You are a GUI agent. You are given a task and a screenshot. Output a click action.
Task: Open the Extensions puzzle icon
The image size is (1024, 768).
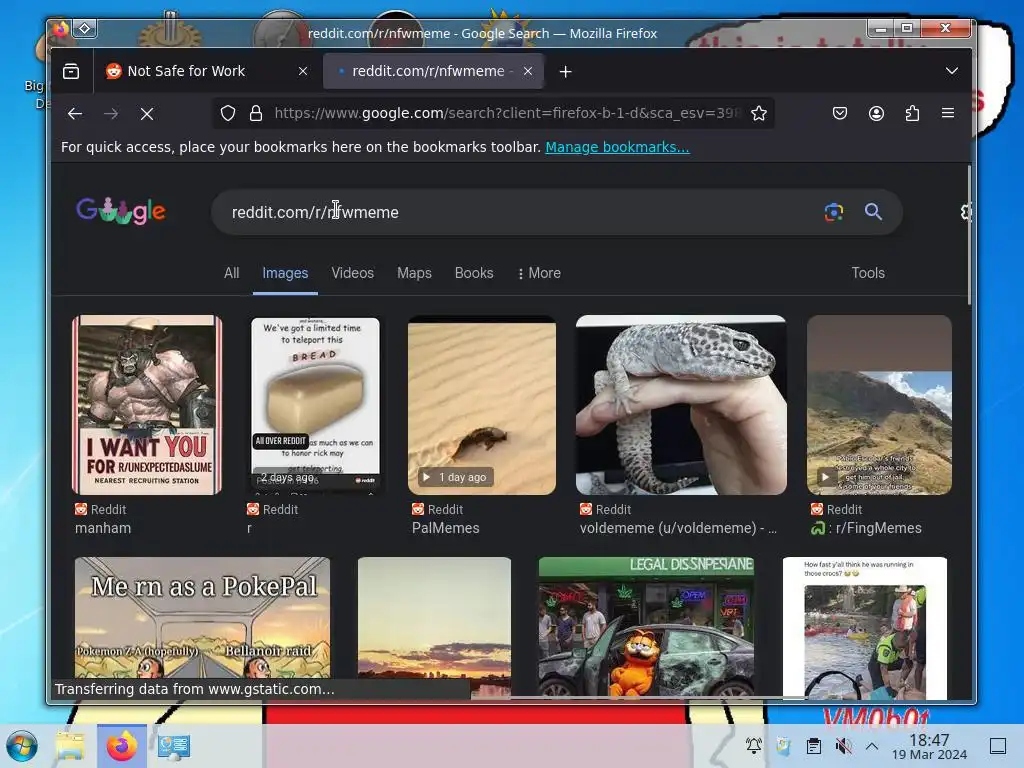pyautogui.click(x=912, y=114)
